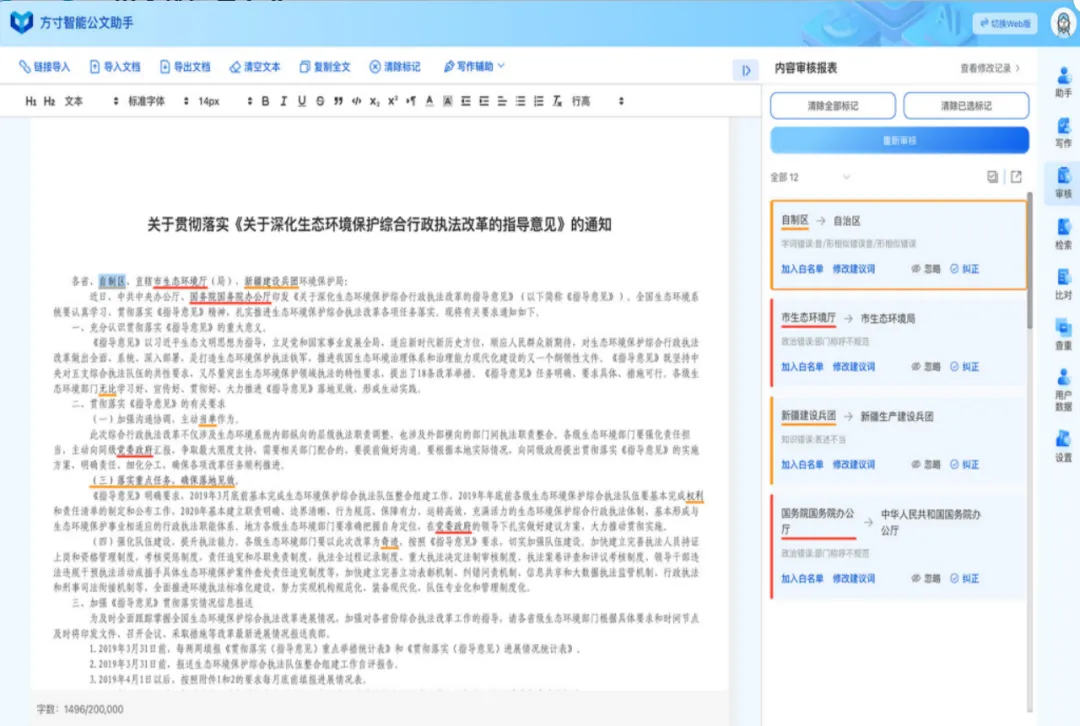1080x726 pixels.
Task: Click 切换Web版 switch button
Action: [1005, 23]
